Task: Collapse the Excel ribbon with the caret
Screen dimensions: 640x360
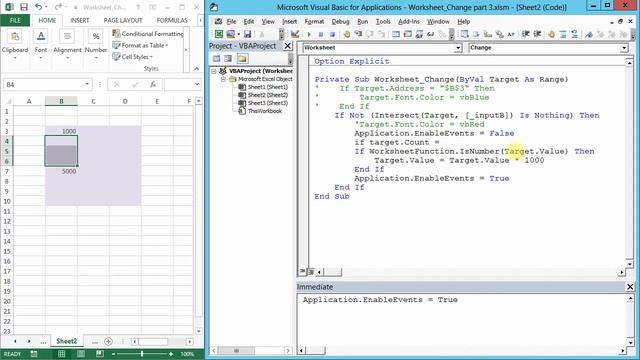Action: [196, 69]
